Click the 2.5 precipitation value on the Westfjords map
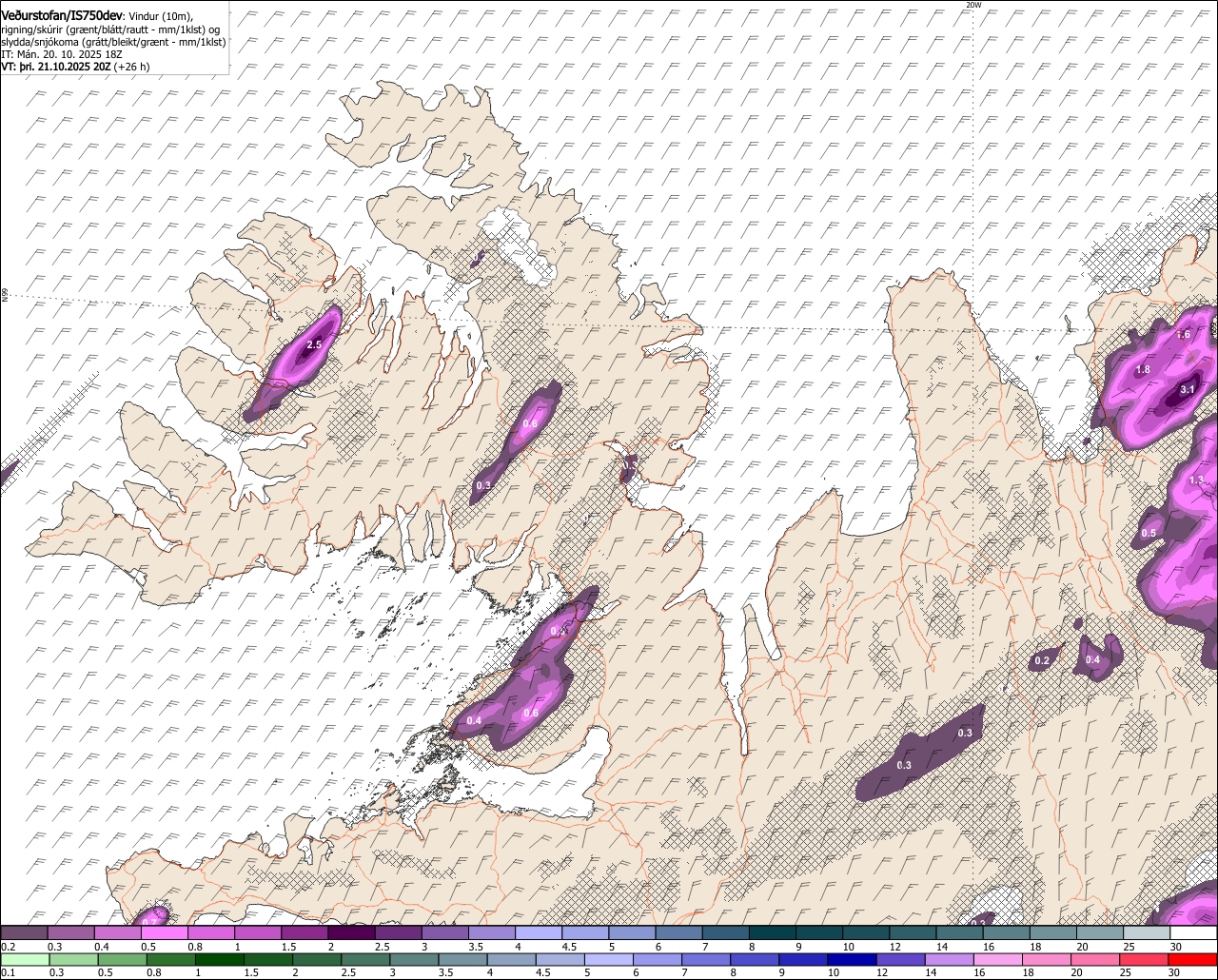Image resolution: width=1218 pixels, height=980 pixels. pyautogui.click(x=314, y=344)
